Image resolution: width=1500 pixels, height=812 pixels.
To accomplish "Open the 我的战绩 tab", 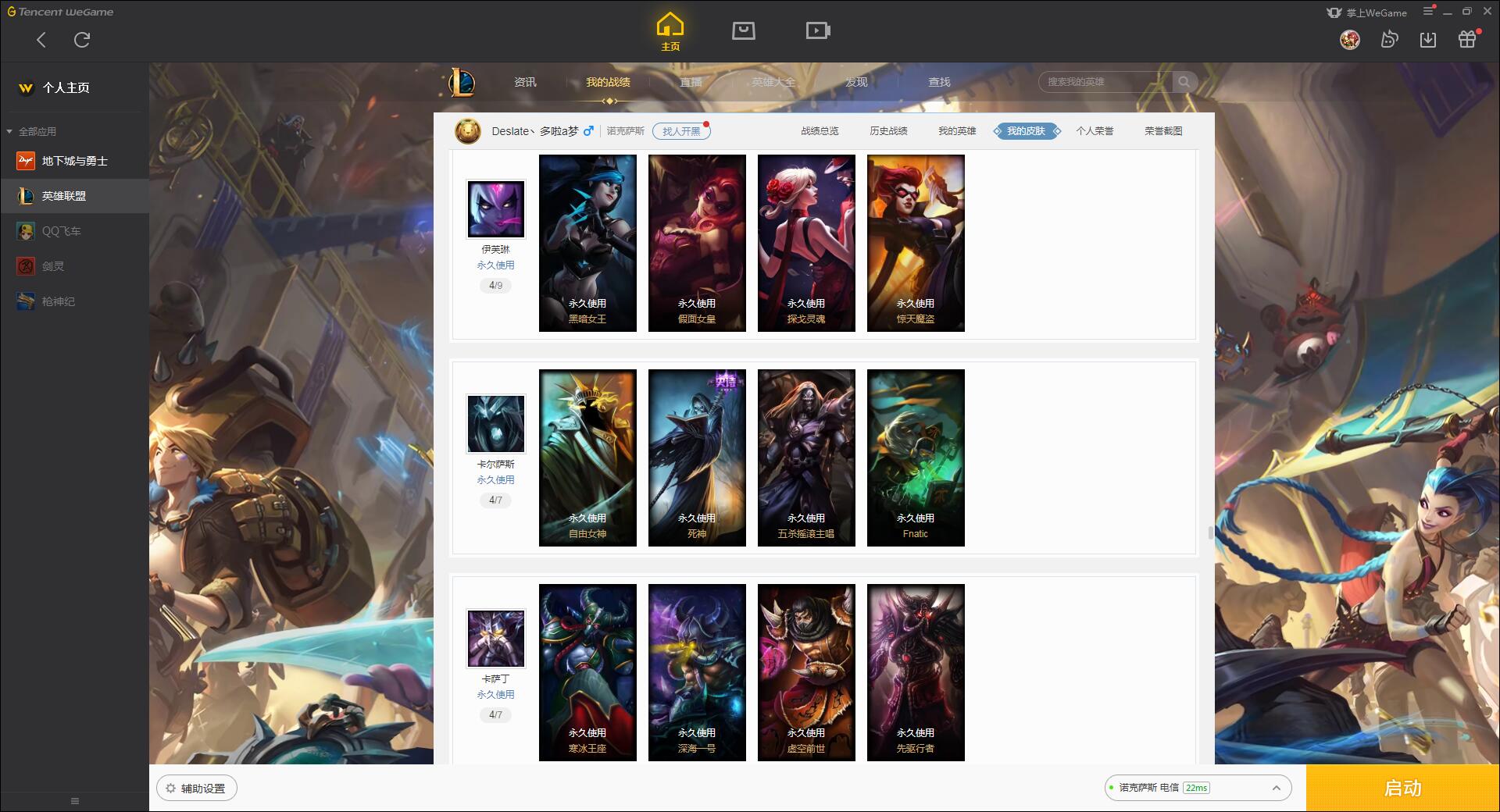I will tap(608, 82).
